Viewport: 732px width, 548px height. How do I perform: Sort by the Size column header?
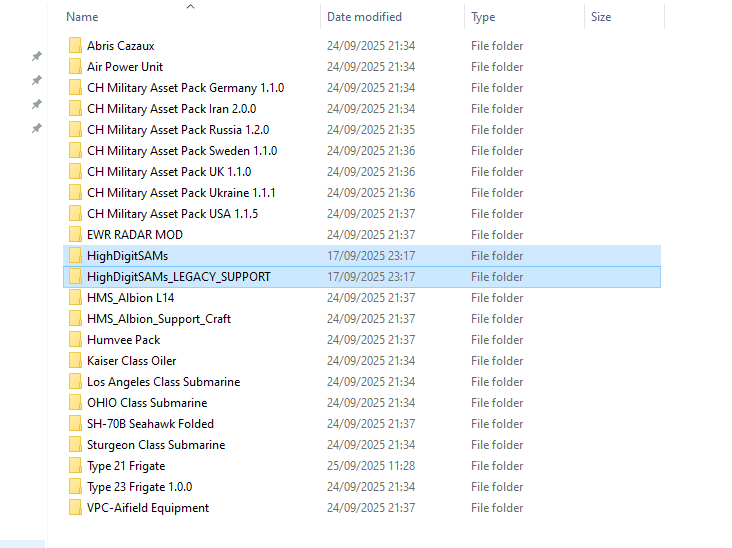(x=601, y=17)
